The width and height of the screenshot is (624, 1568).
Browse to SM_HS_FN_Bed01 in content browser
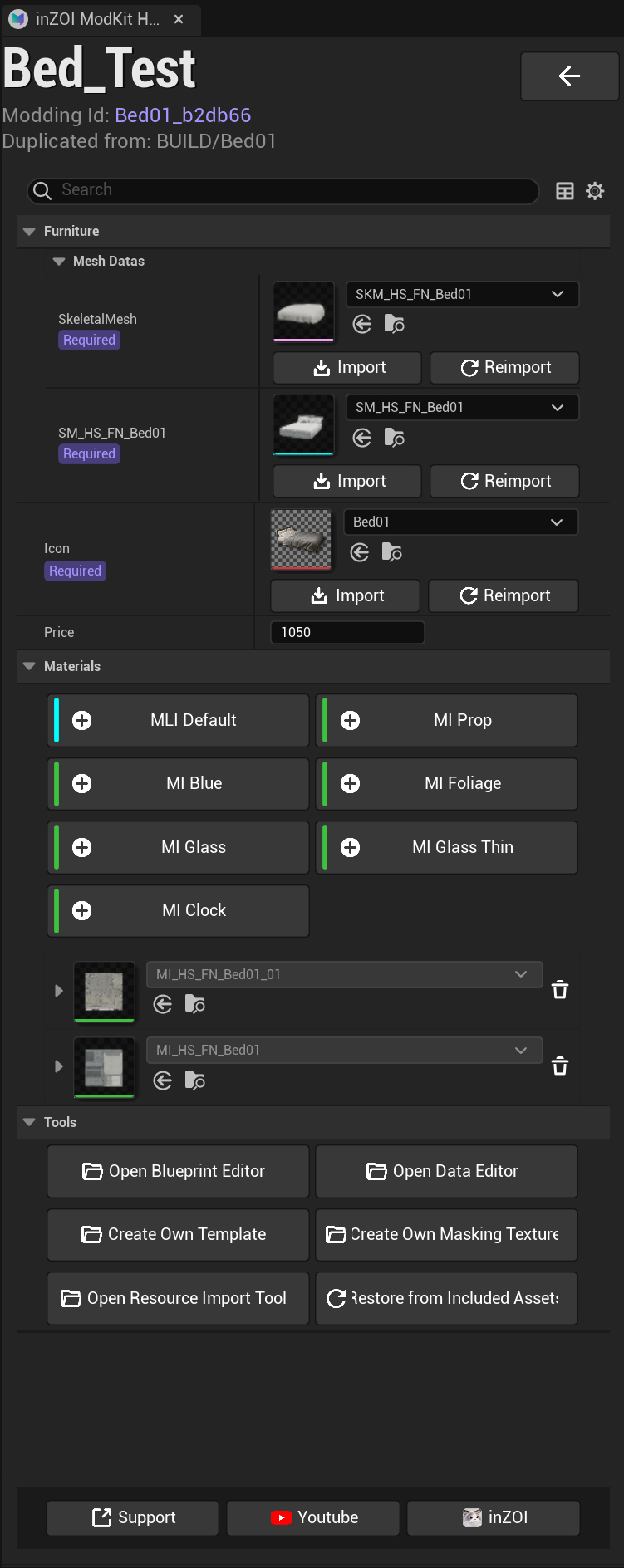(395, 438)
